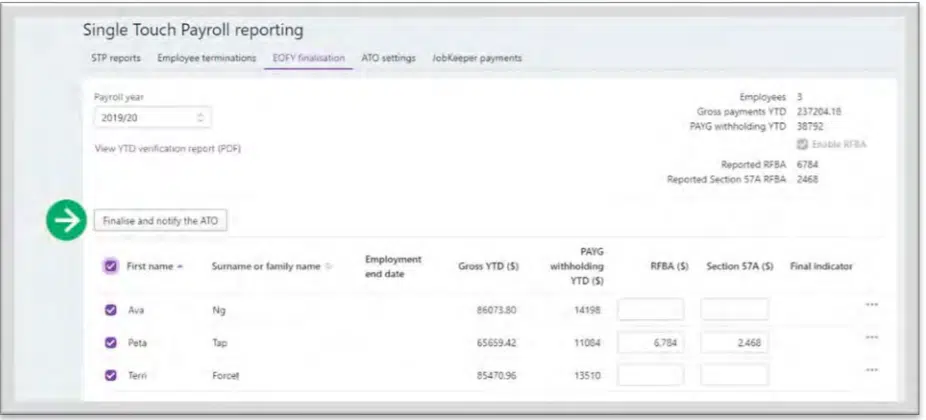Click Finalise and notify the ATO button

[x=161, y=221]
